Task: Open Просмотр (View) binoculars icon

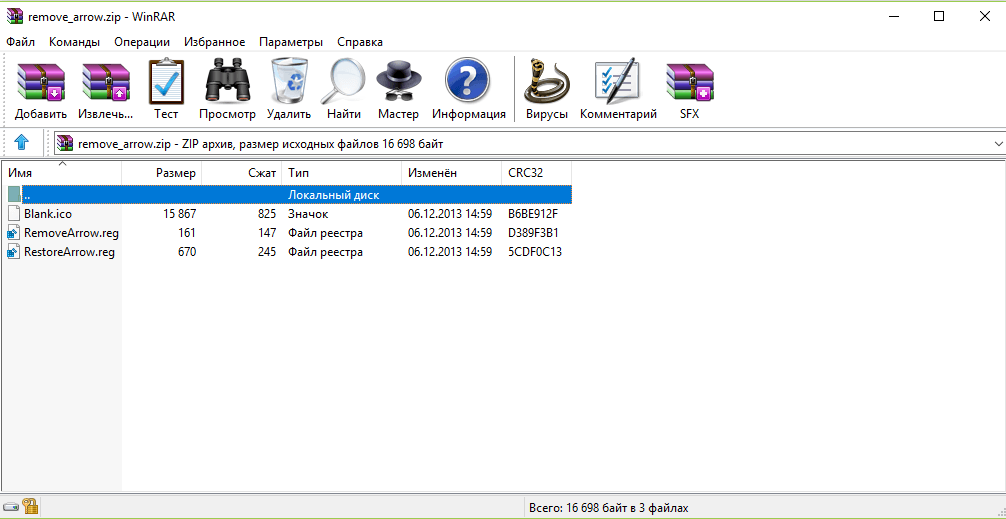Action: pyautogui.click(x=227, y=82)
